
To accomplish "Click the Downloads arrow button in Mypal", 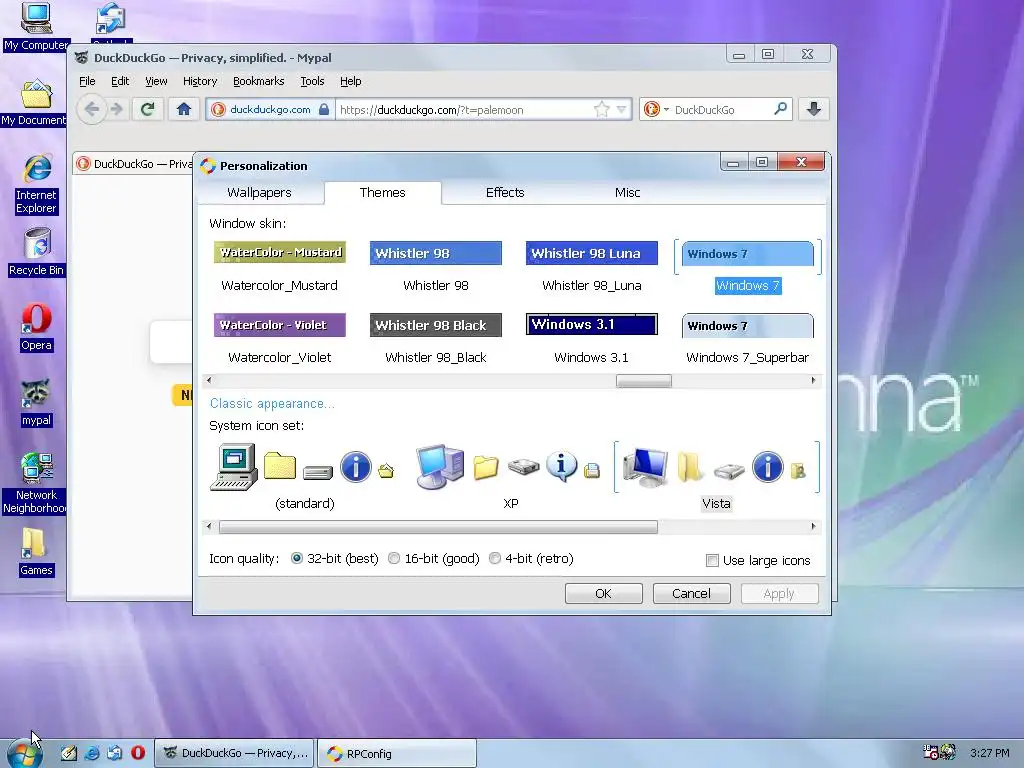I will pos(814,109).
